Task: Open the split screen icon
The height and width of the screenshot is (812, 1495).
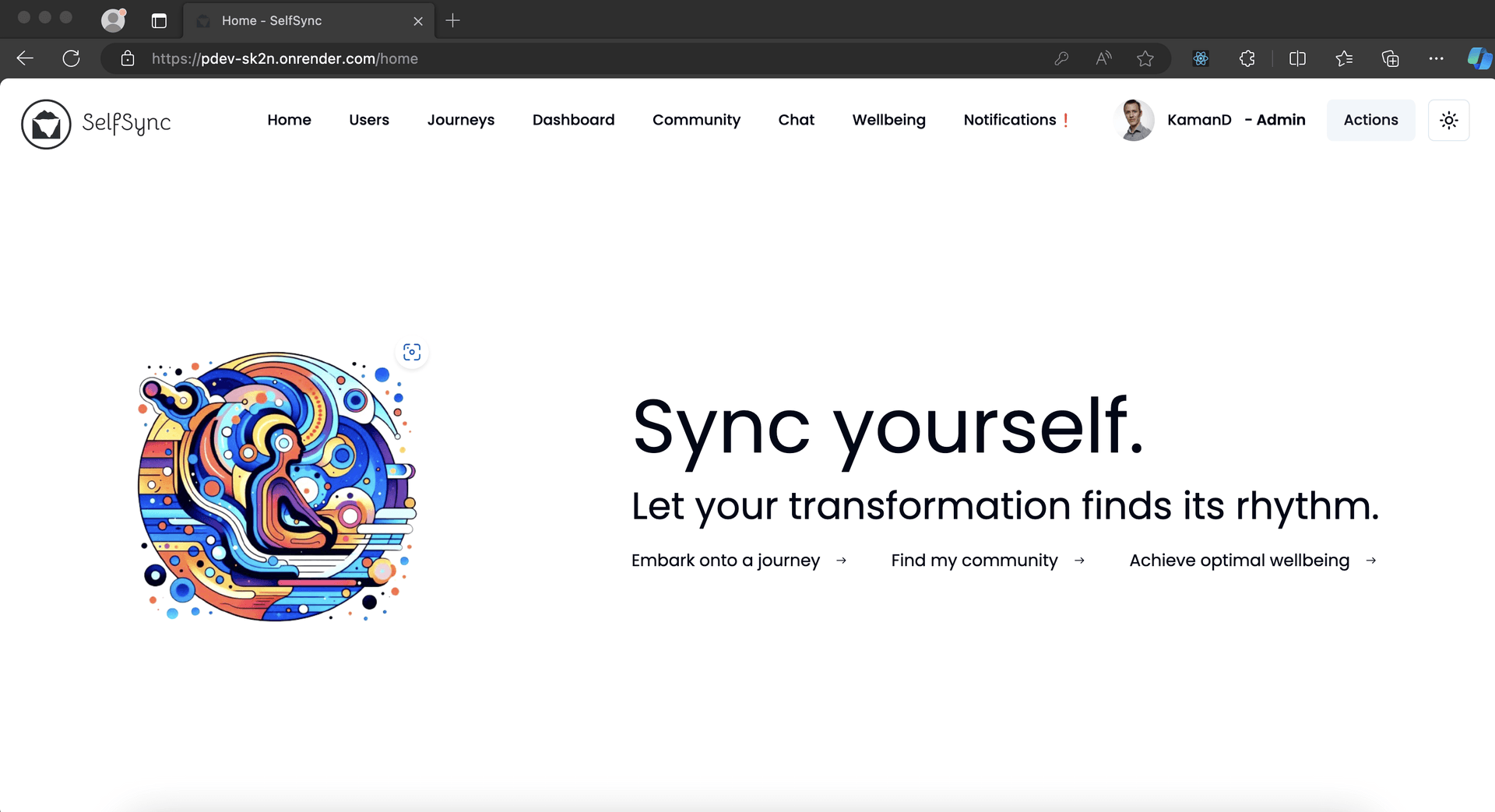Action: [1297, 58]
